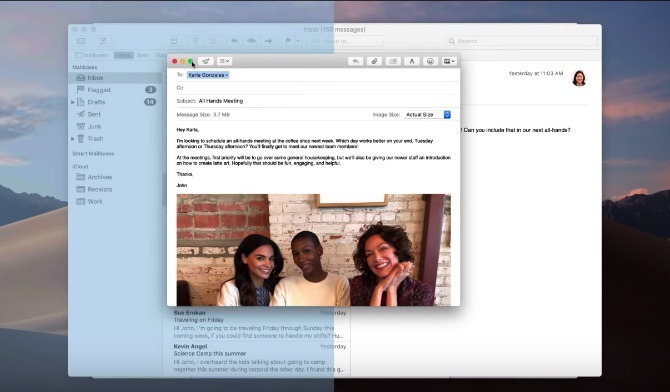
Task: Click the Flag icon in main Mail toolbar
Action: coord(288,41)
